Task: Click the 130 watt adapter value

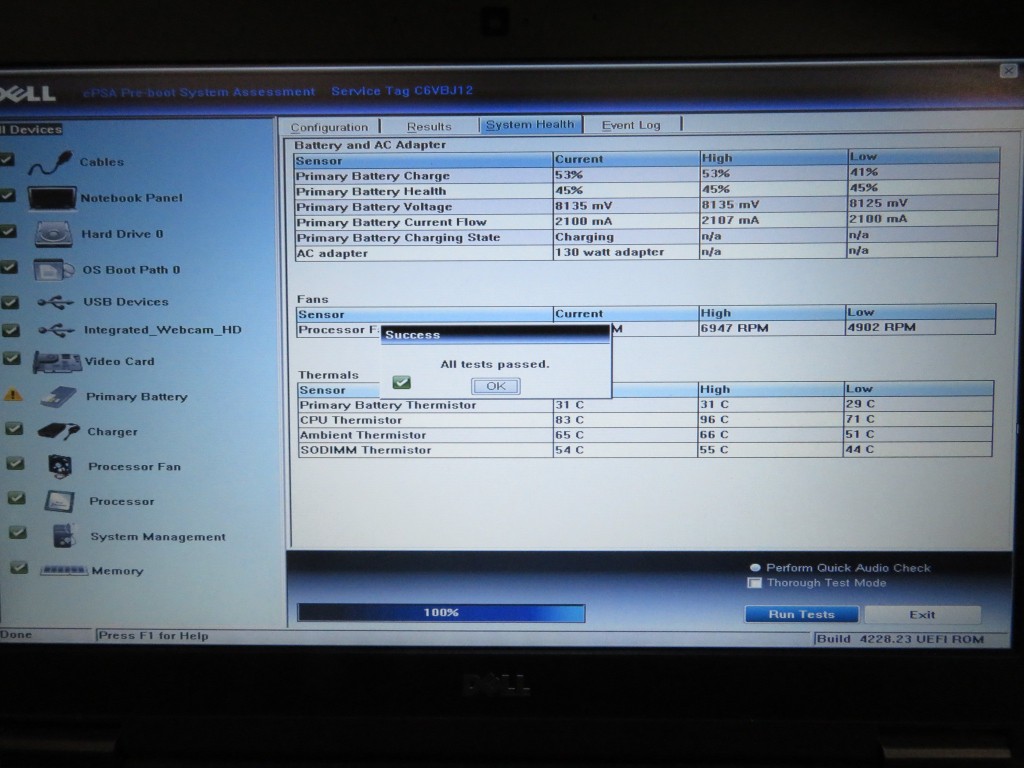Action: click(x=609, y=251)
